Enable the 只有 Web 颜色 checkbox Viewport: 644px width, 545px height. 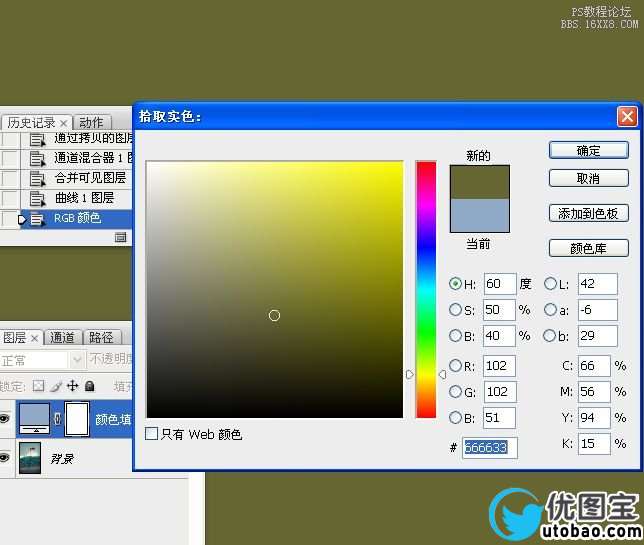point(152,434)
